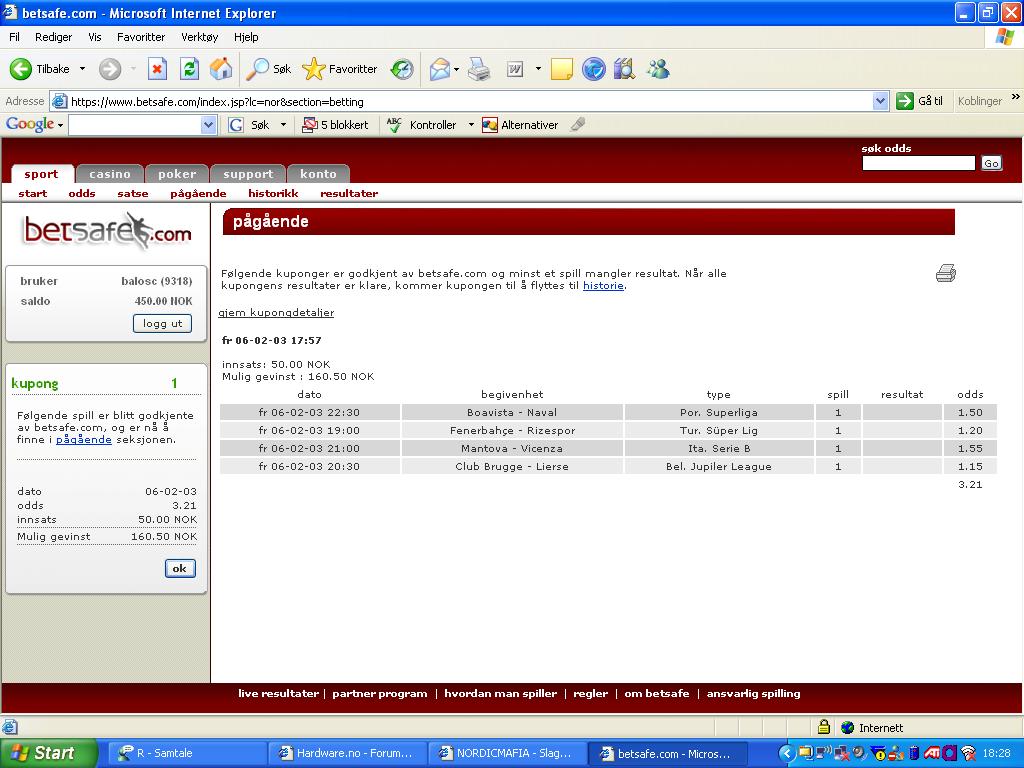Open the Fil menu

point(14,37)
